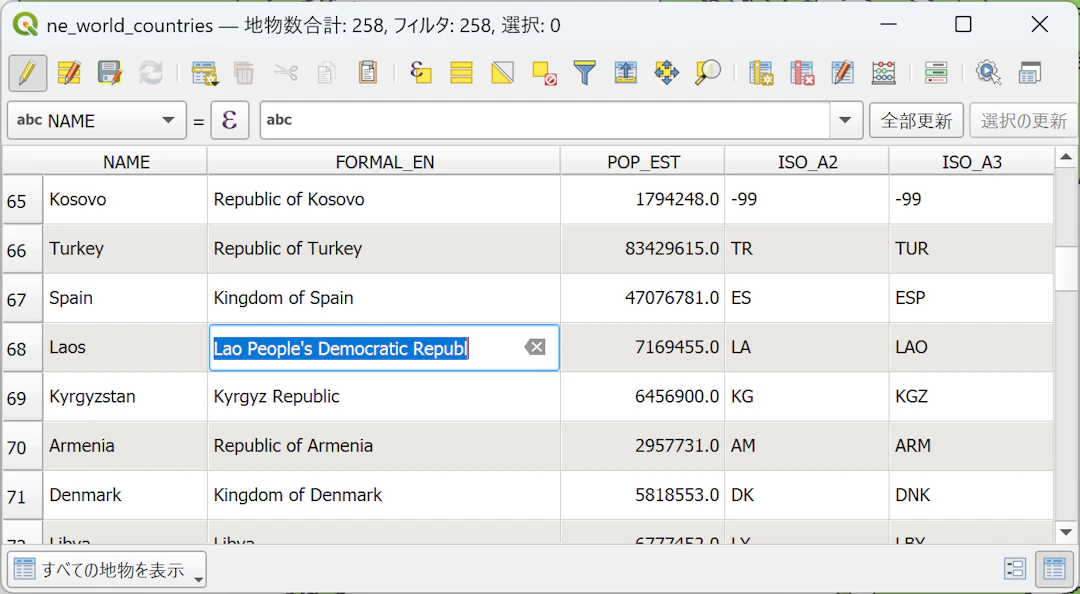
Task: Expand the expression history dropdown arrow
Action: click(846, 121)
